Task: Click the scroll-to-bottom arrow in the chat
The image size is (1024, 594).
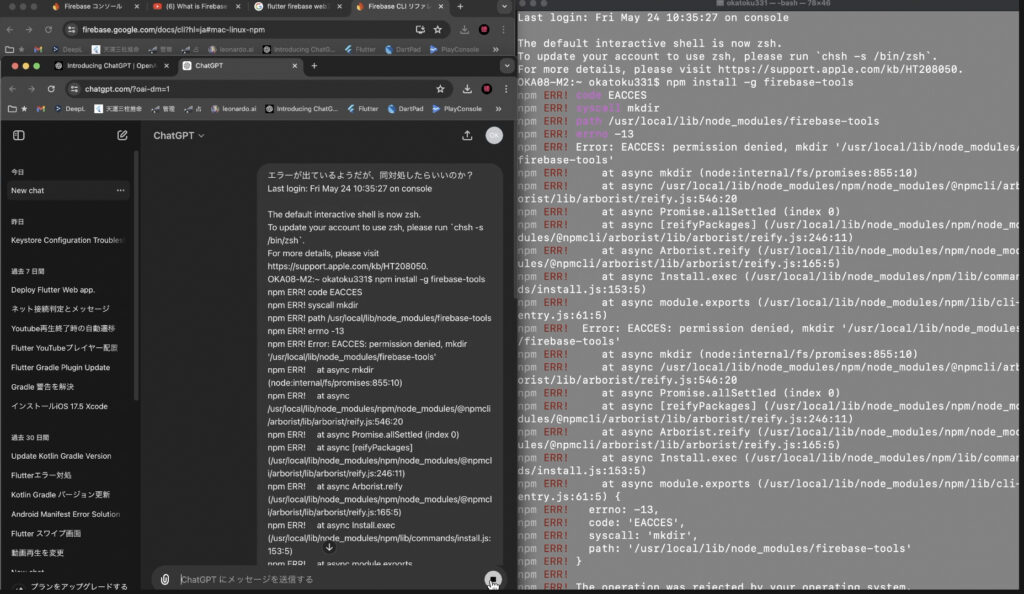Action: tap(329, 547)
